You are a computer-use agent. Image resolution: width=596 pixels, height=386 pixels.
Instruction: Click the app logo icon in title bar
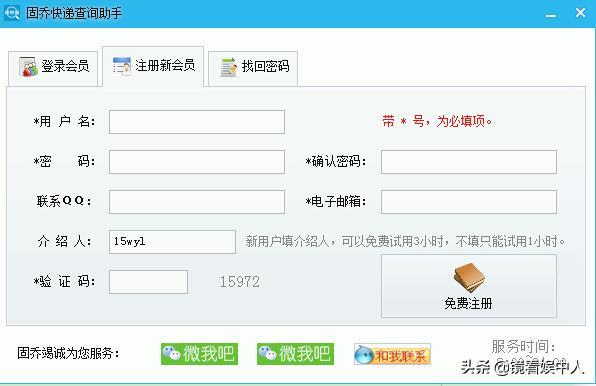[x=11, y=13]
